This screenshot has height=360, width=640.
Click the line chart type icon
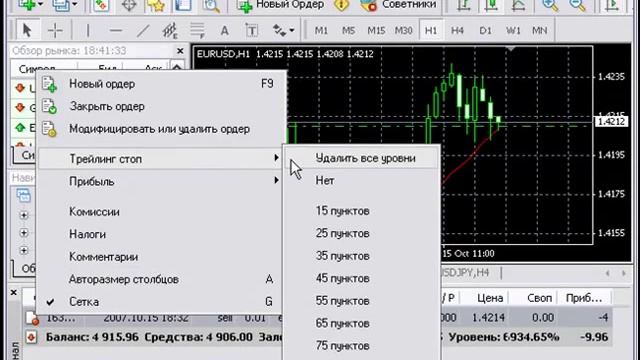tap(518, 5)
